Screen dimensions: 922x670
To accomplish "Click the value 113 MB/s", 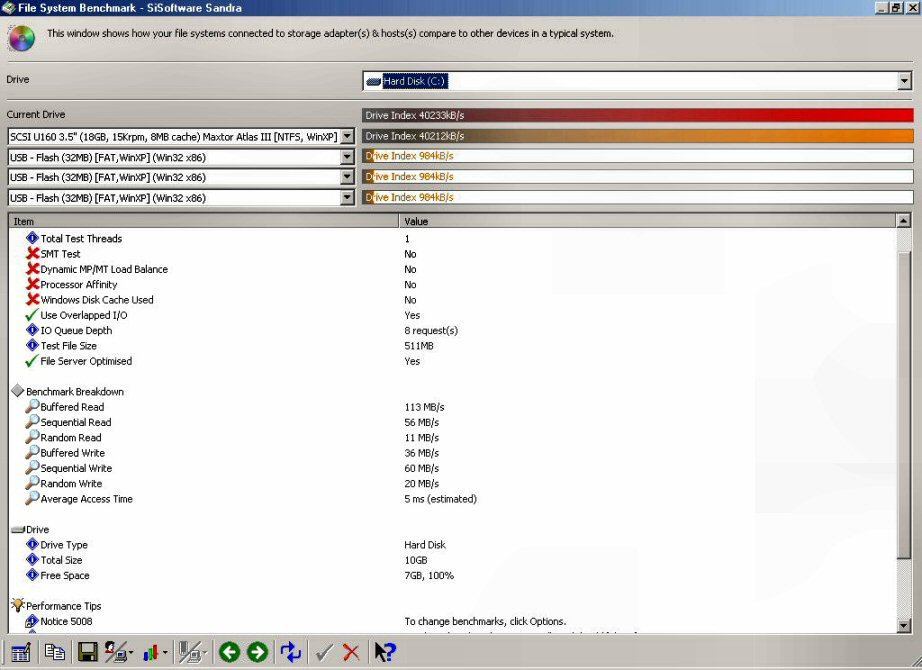I will pyautogui.click(x=424, y=406).
